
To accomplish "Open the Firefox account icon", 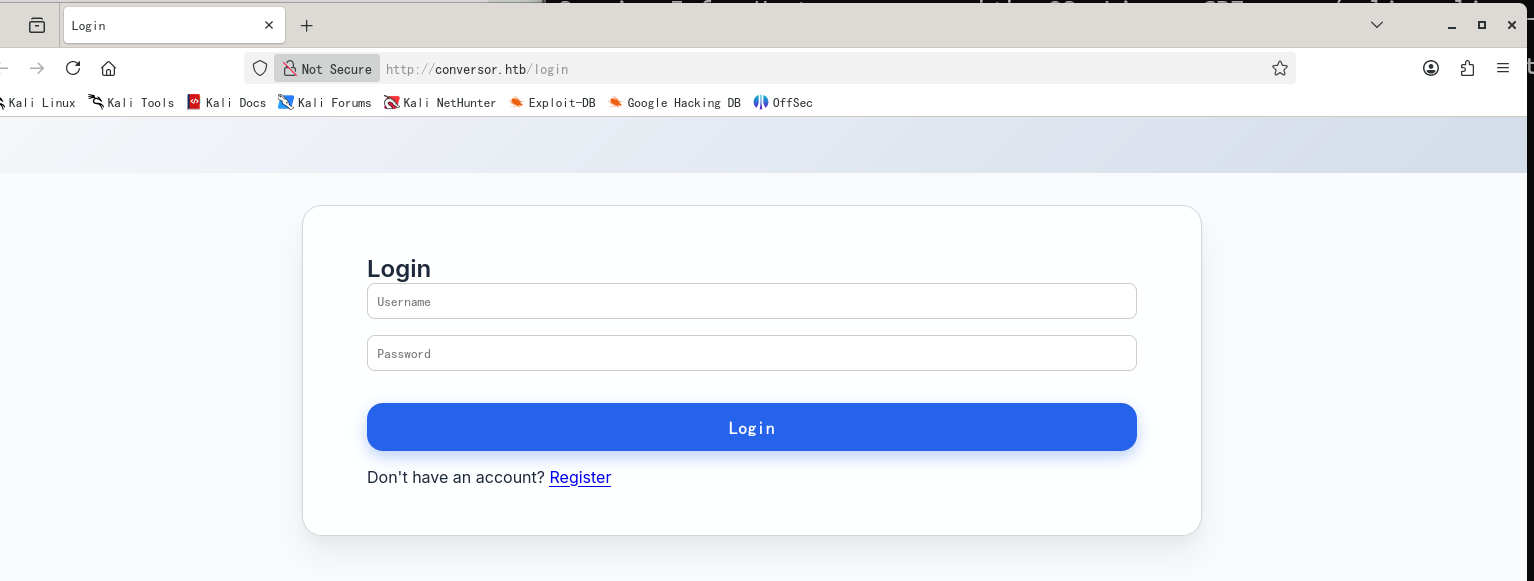I will (1431, 68).
